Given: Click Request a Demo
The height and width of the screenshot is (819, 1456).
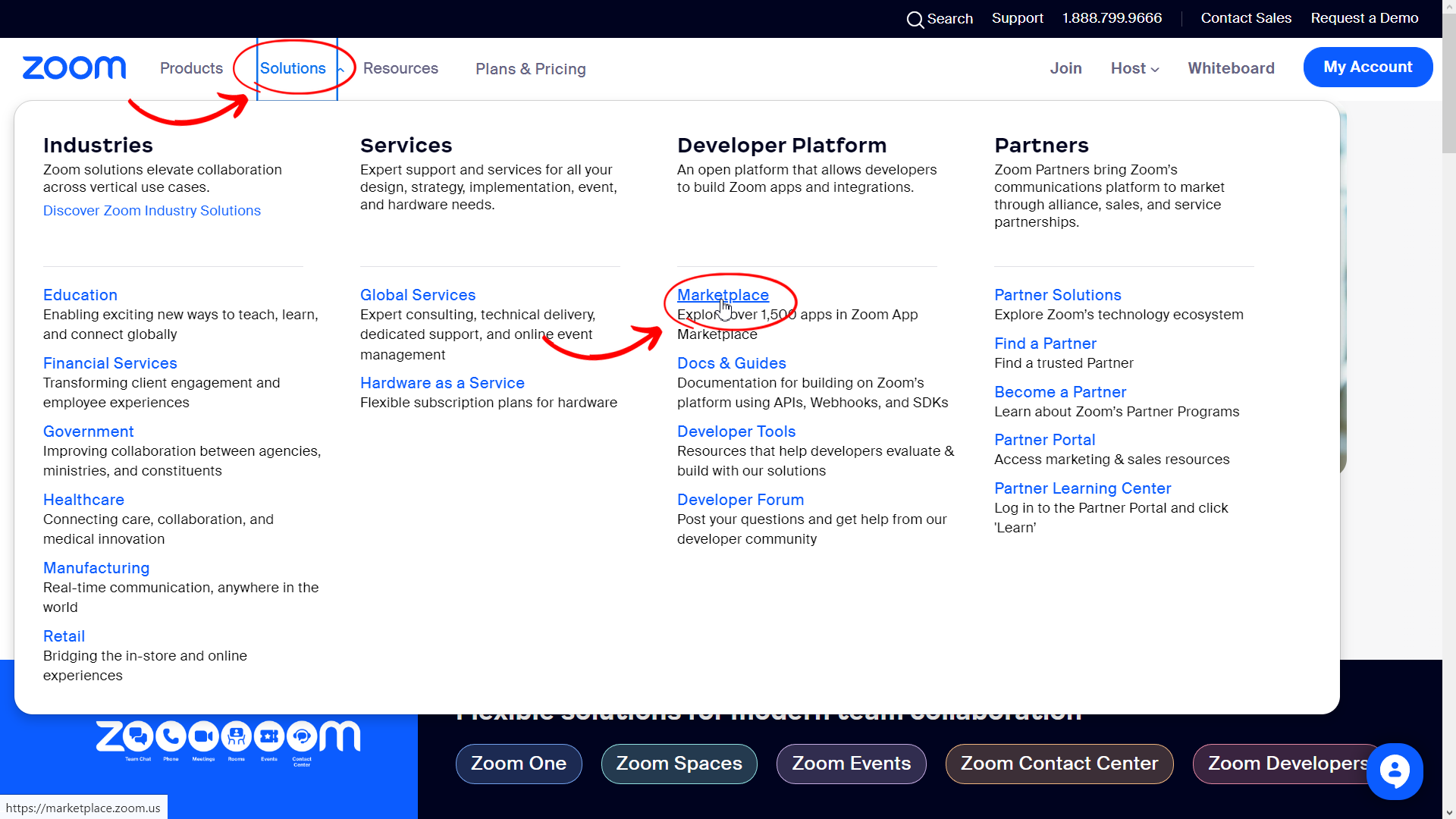Looking at the screenshot, I should pyautogui.click(x=1364, y=18).
